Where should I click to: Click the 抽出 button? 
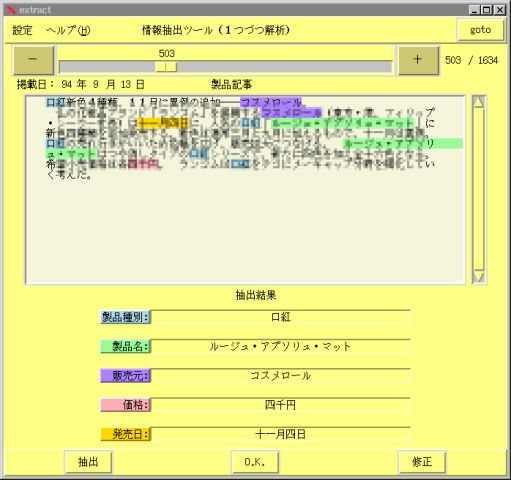tap(88, 462)
